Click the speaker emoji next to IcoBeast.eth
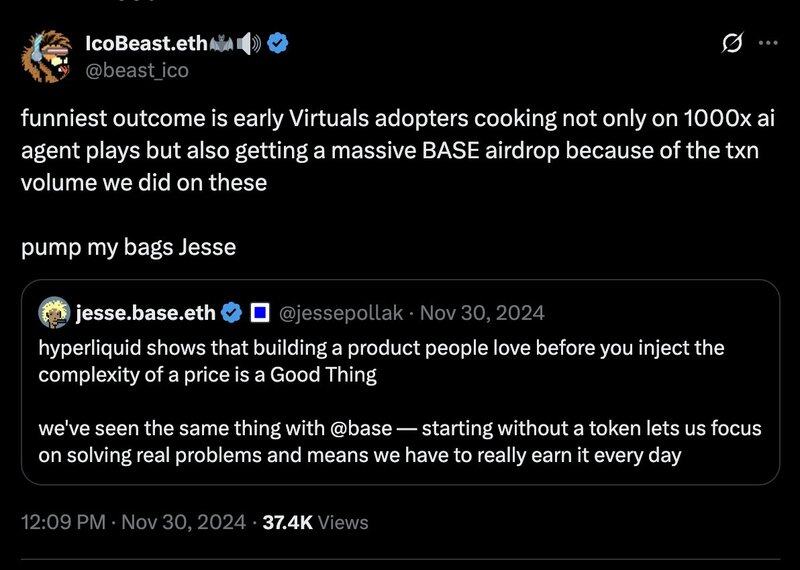The height and width of the screenshot is (570, 800). [x=249, y=44]
